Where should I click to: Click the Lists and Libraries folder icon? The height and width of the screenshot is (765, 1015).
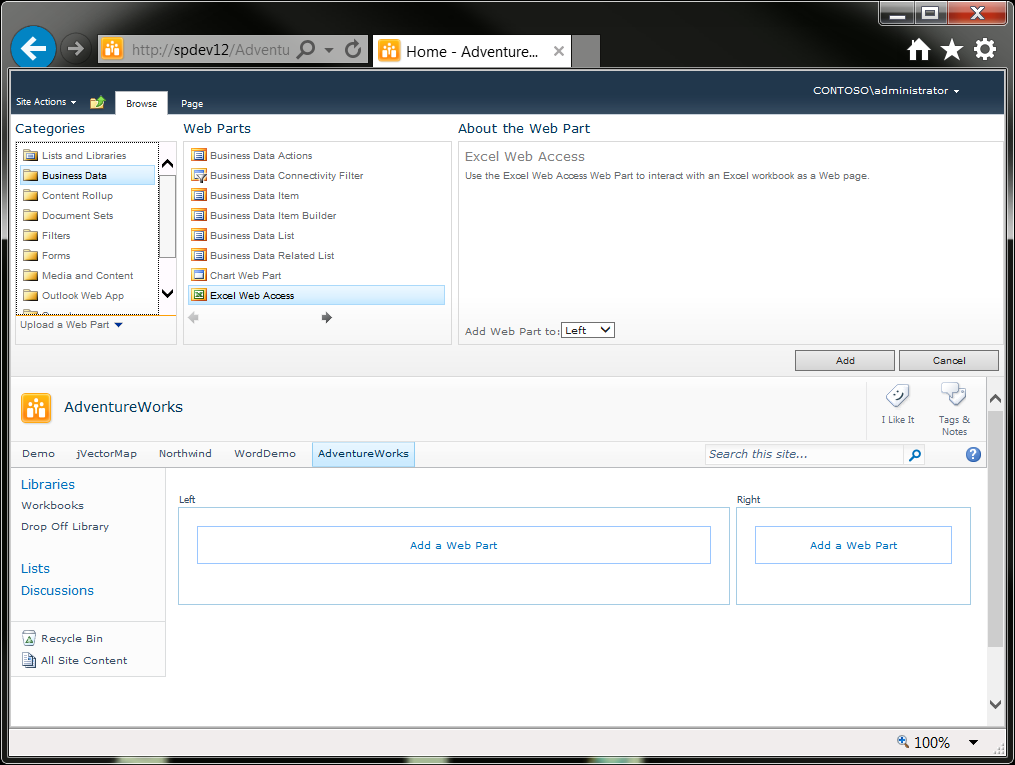point(30,155)
